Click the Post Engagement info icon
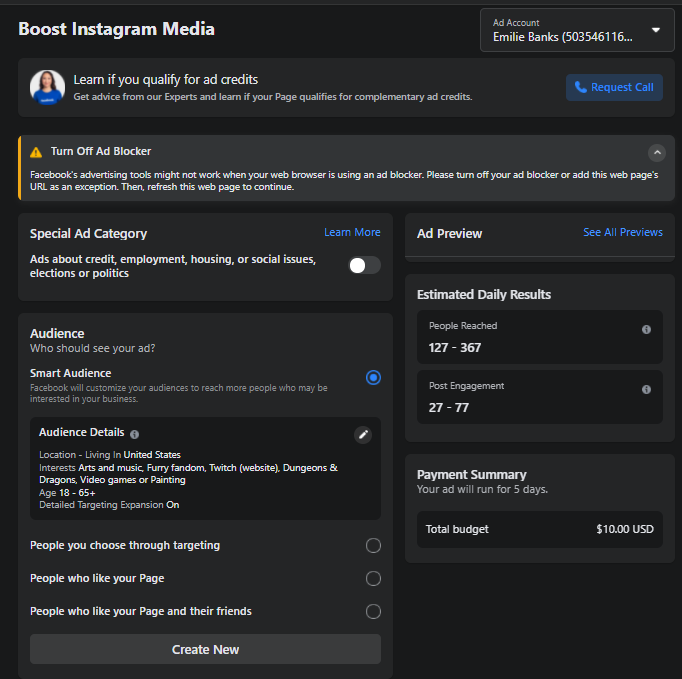The image size is (682, 679). pos(646,389)
